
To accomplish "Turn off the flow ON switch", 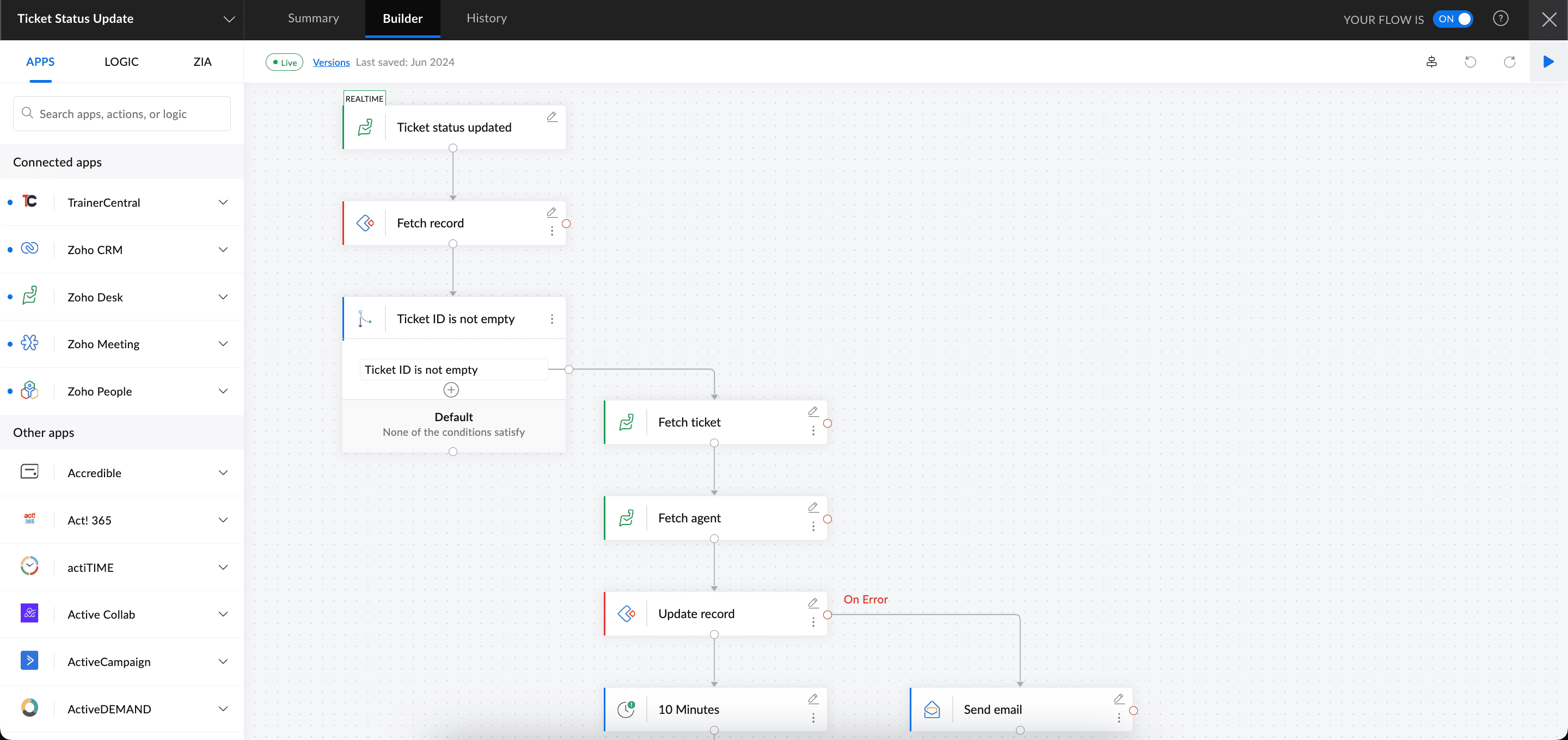I will tap(1453, 19).
